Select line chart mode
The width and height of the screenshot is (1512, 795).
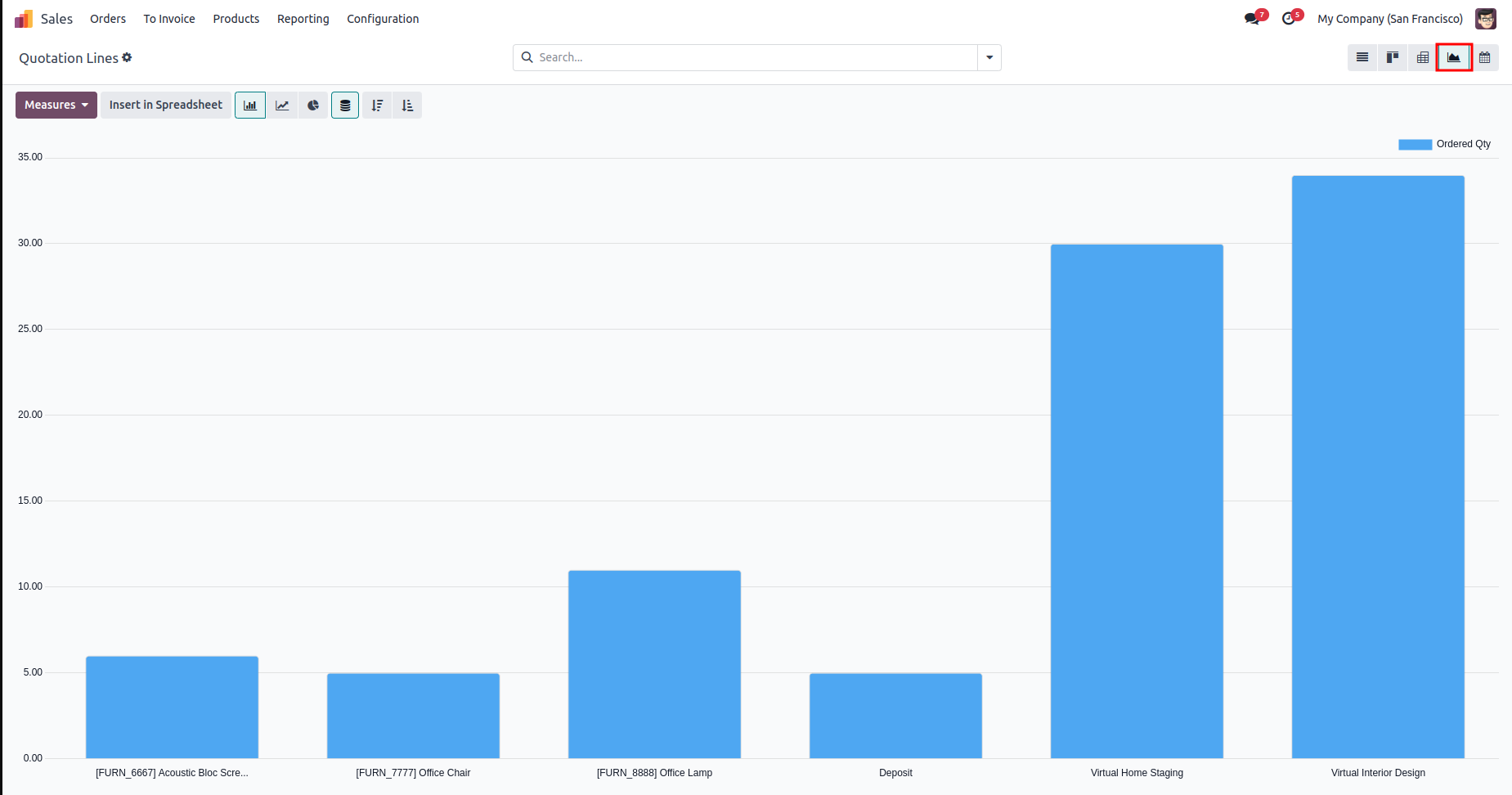point(282,106)
